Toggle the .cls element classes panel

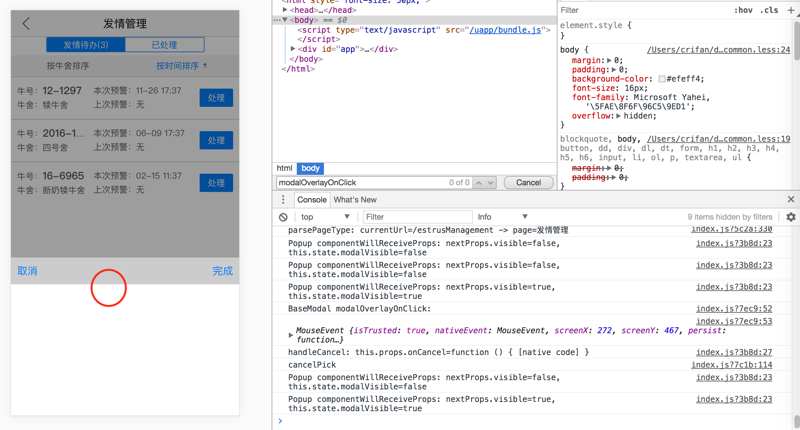(769, 10)
